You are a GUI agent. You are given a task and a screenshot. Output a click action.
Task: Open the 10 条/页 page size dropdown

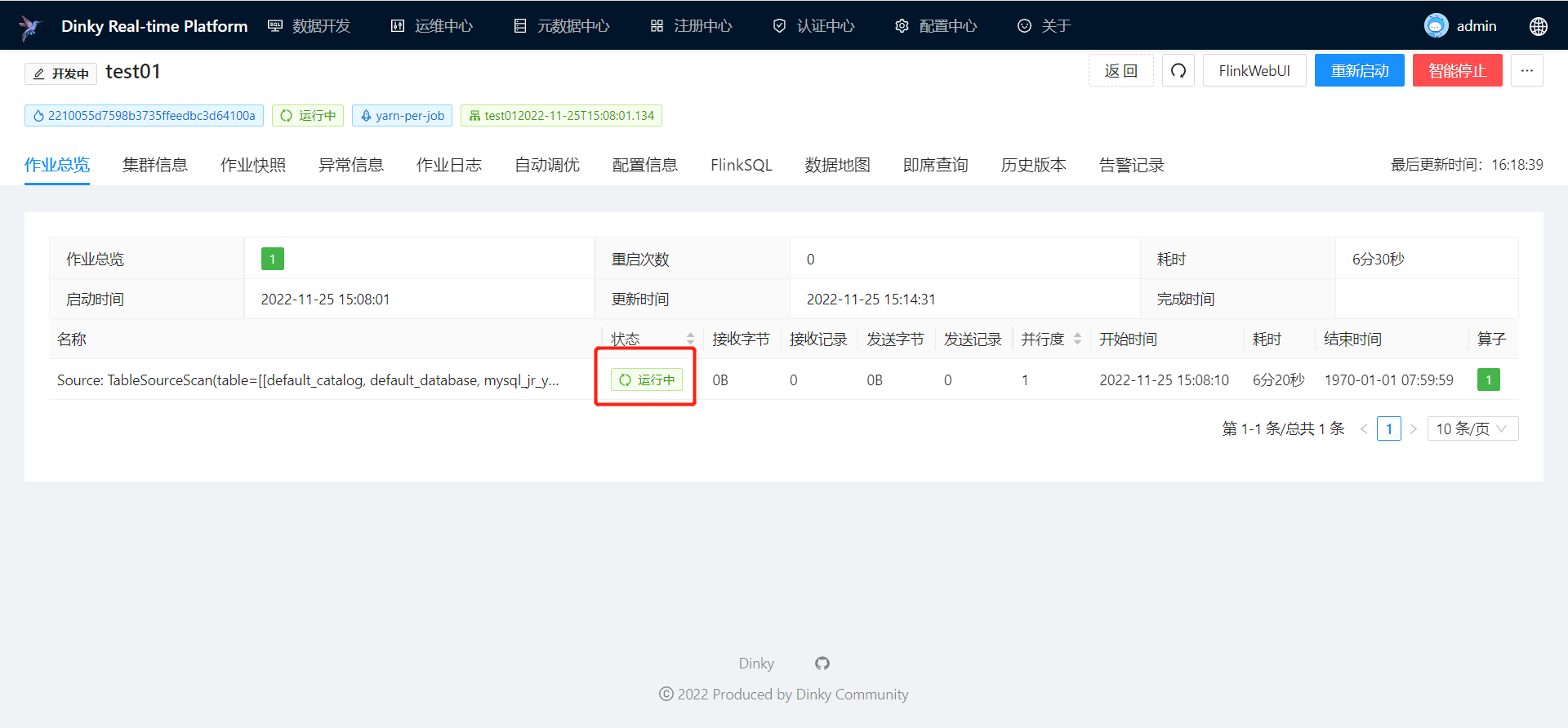1472,428
